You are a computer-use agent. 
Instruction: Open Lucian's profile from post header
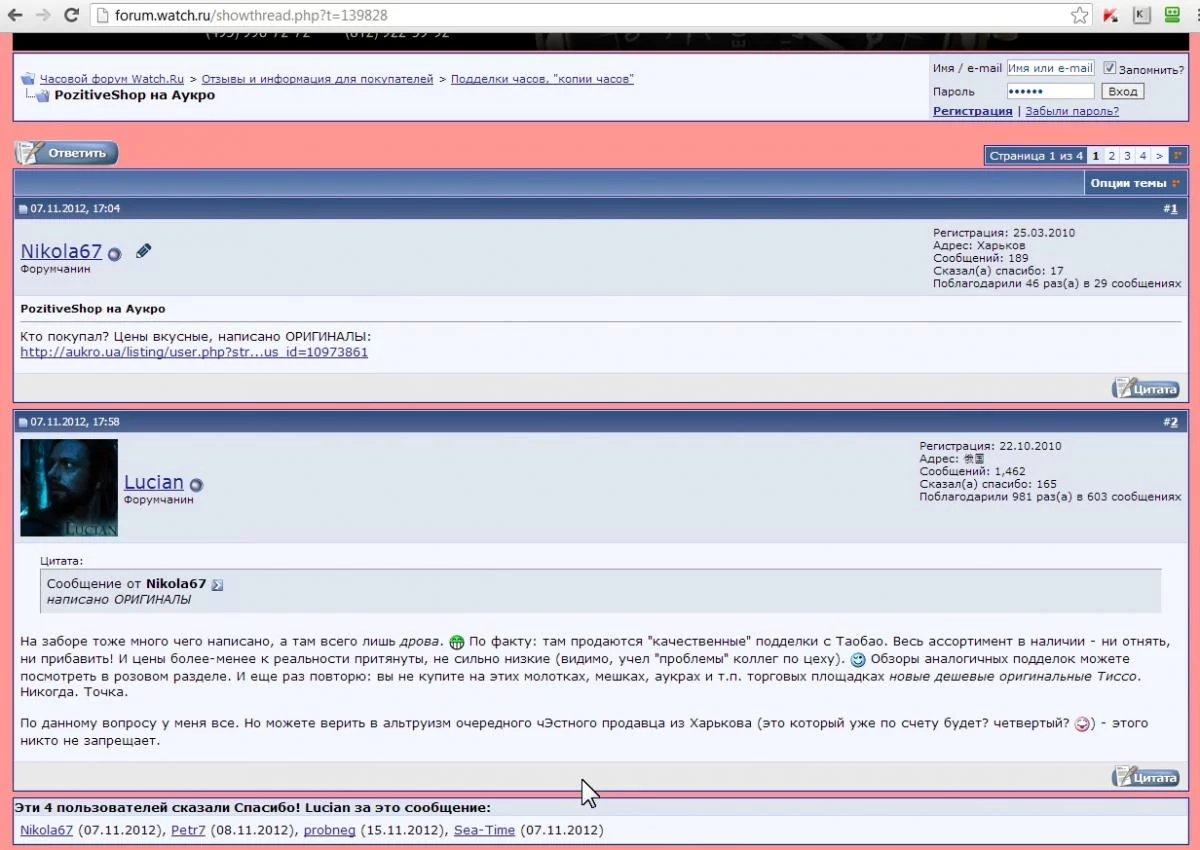(154, 482)
